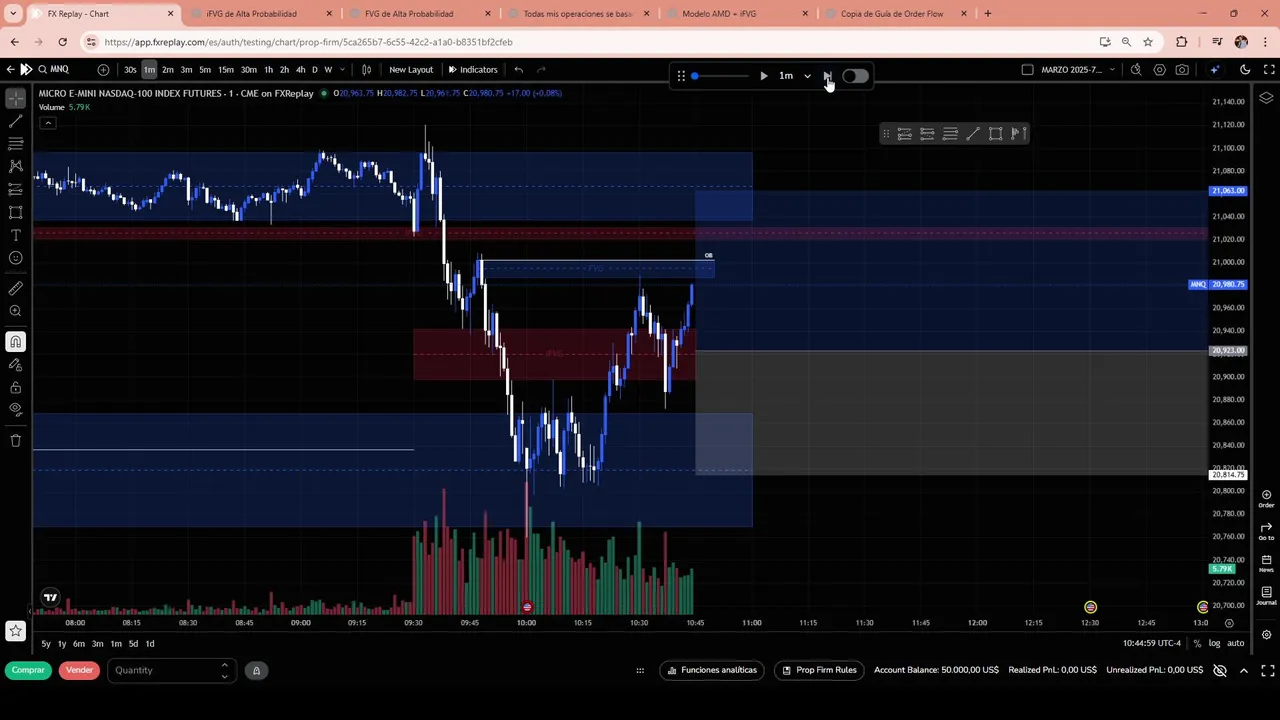Open Funciones analíticas panel

coord(712,670)
